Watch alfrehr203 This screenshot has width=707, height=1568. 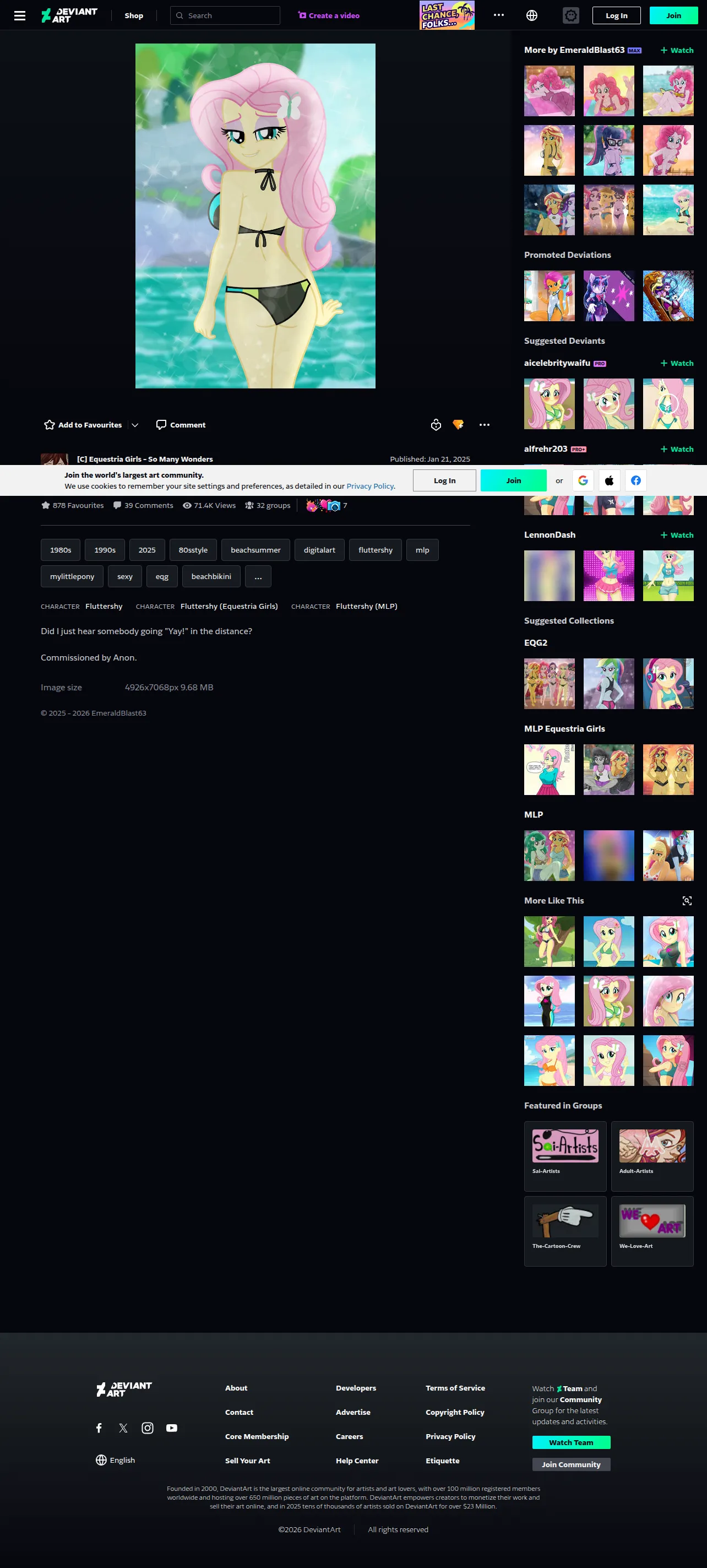pos(677,449)
